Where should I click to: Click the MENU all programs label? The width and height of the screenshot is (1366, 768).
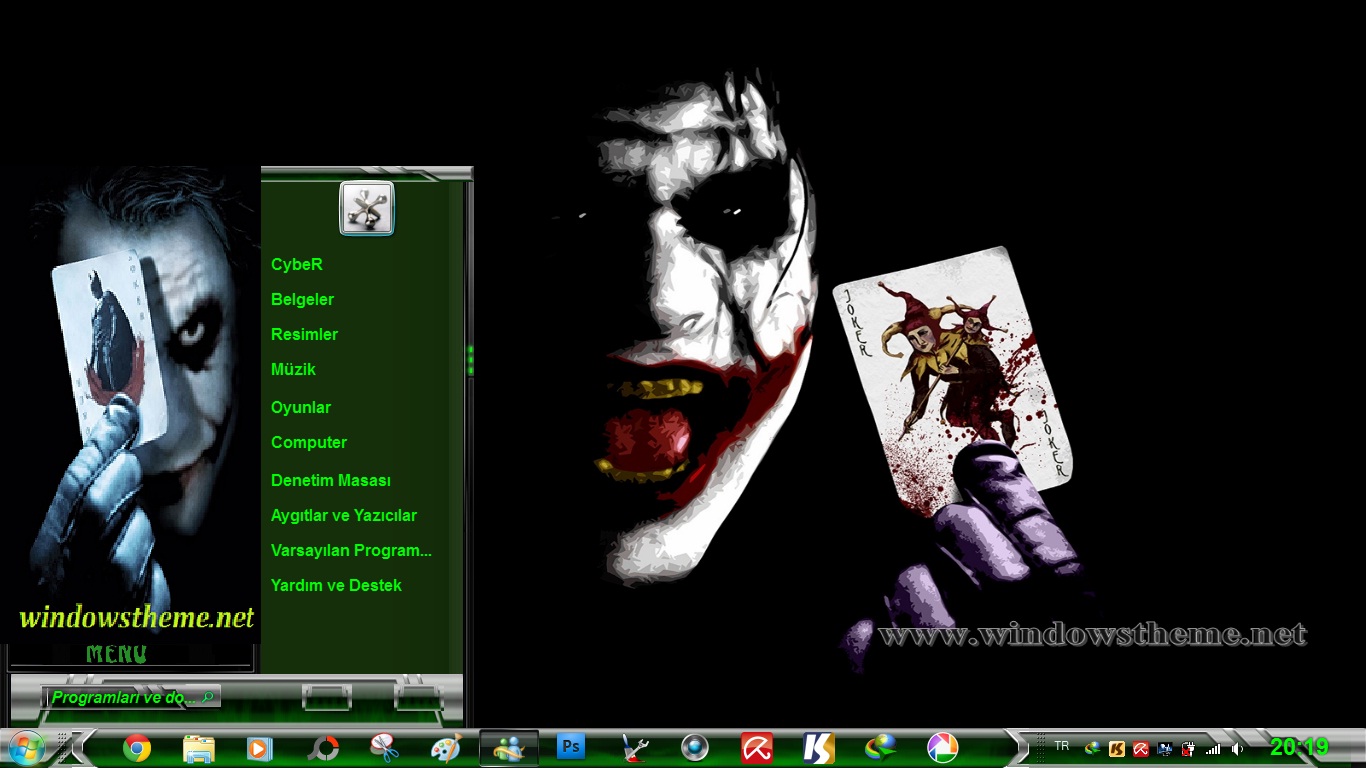pos(117,655)
